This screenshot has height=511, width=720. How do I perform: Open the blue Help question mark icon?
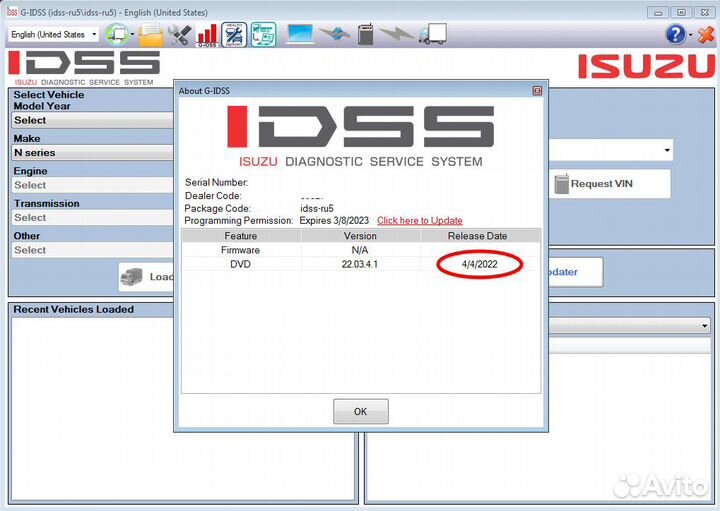pyautogui.click(x=675, y=34)
